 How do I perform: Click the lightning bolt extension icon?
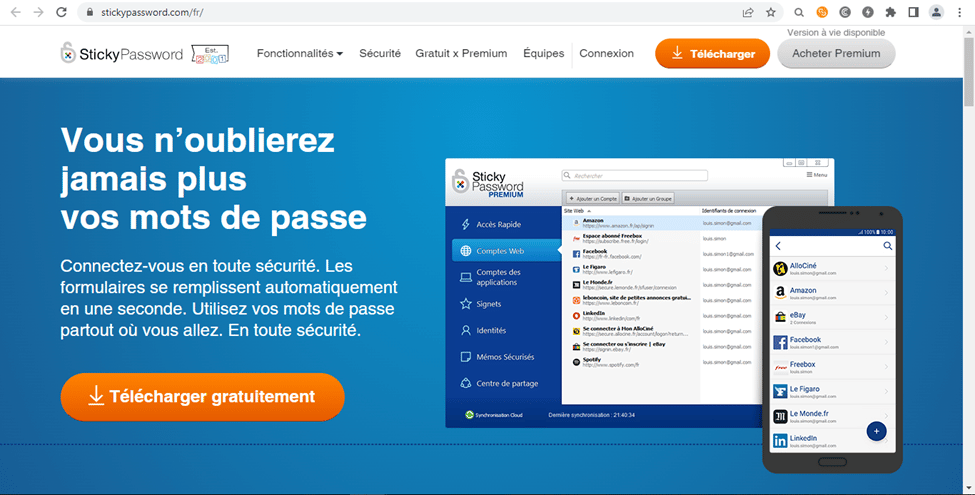867,12
